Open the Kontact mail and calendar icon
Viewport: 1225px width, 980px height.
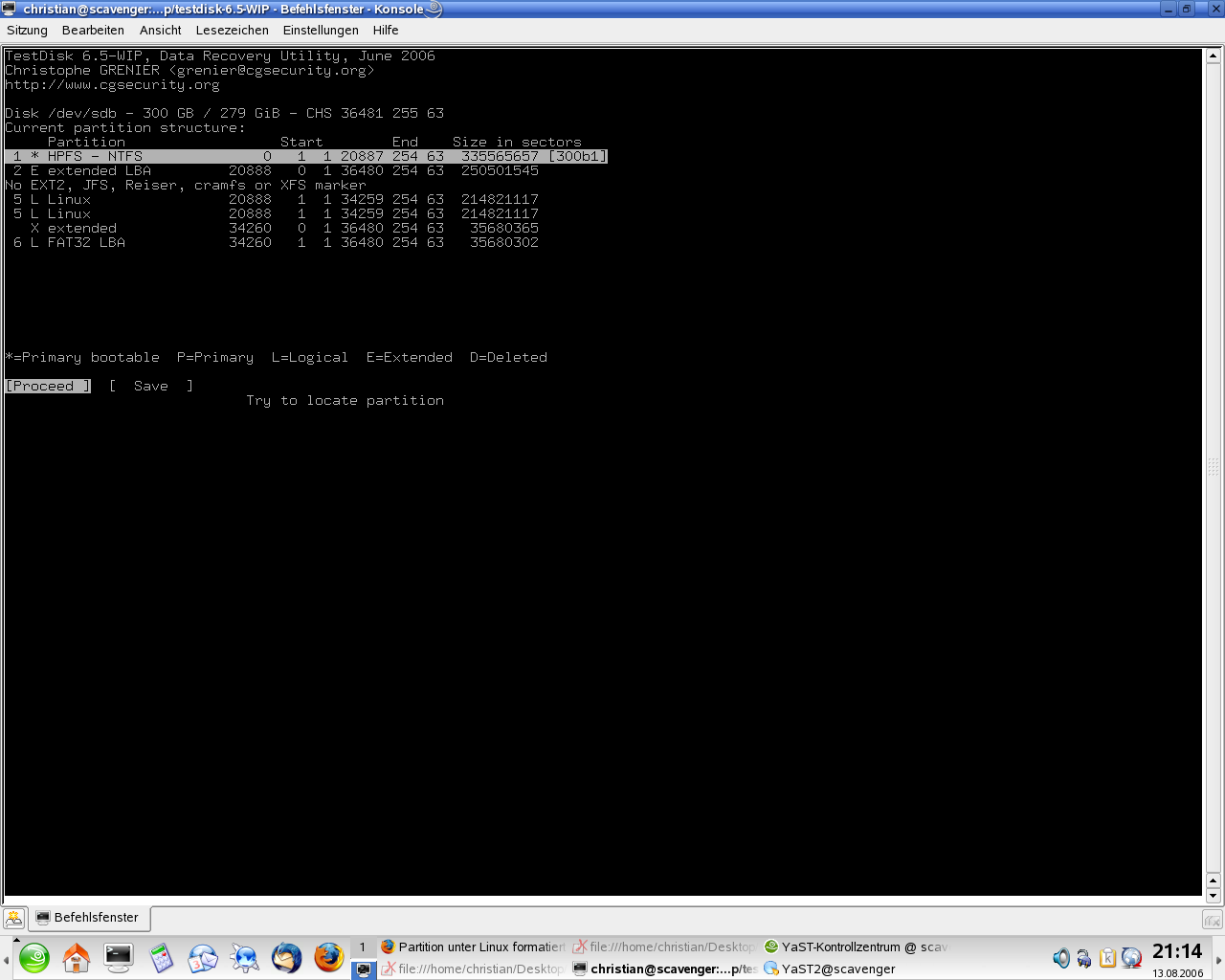pyautogui.click(x=203, y=958)
